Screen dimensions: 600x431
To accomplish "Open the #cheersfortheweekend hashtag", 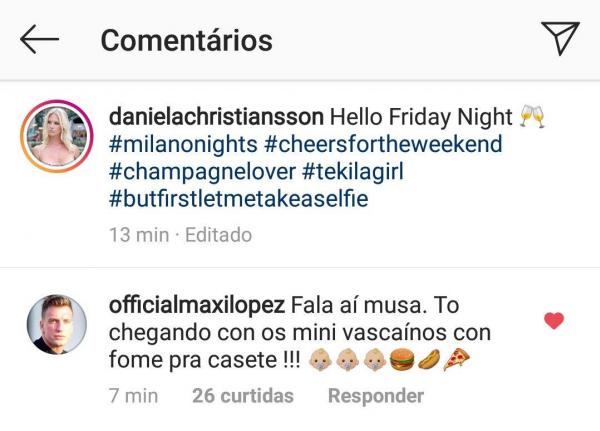I will (x=383, y=144).
